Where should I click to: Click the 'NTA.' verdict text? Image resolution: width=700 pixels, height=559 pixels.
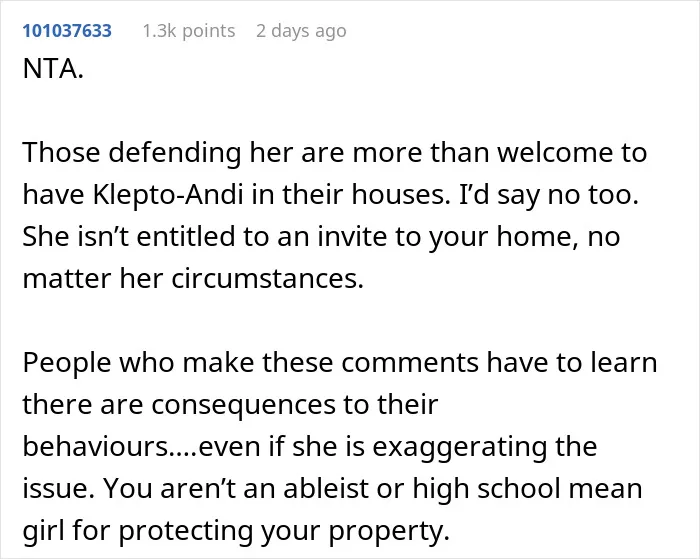[x=53, y=69]
